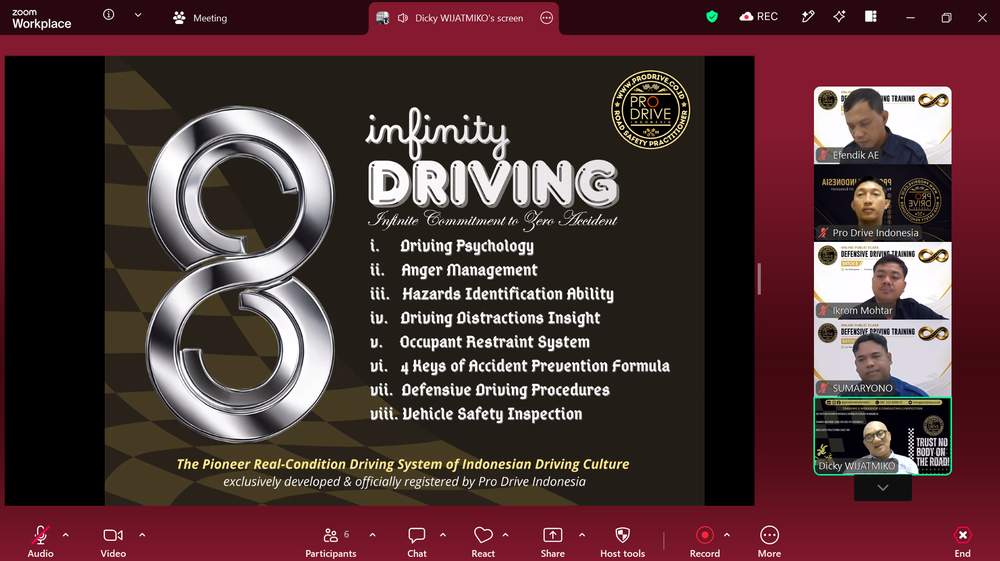Minimize the Zoom window
Screen dimensions: 1000x561
click(x=910, y=18)
